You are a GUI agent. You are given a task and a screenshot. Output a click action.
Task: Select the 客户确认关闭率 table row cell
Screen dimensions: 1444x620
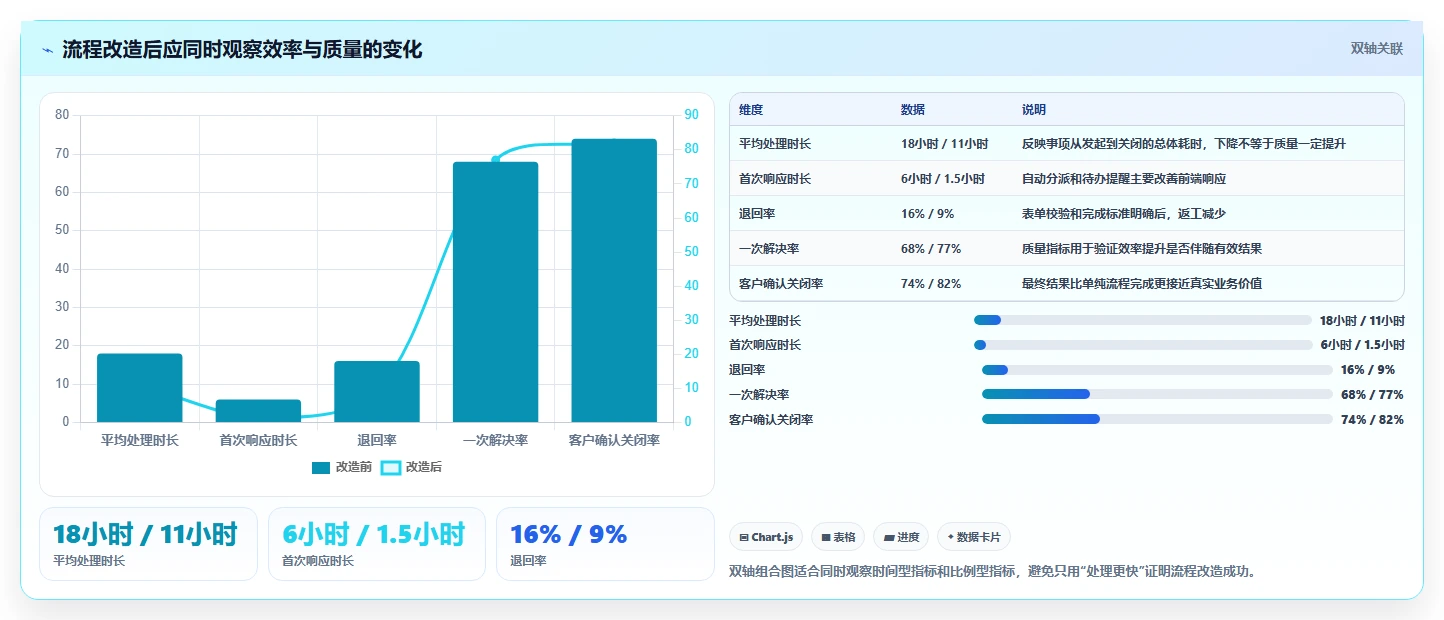click(x=781, y=284)
